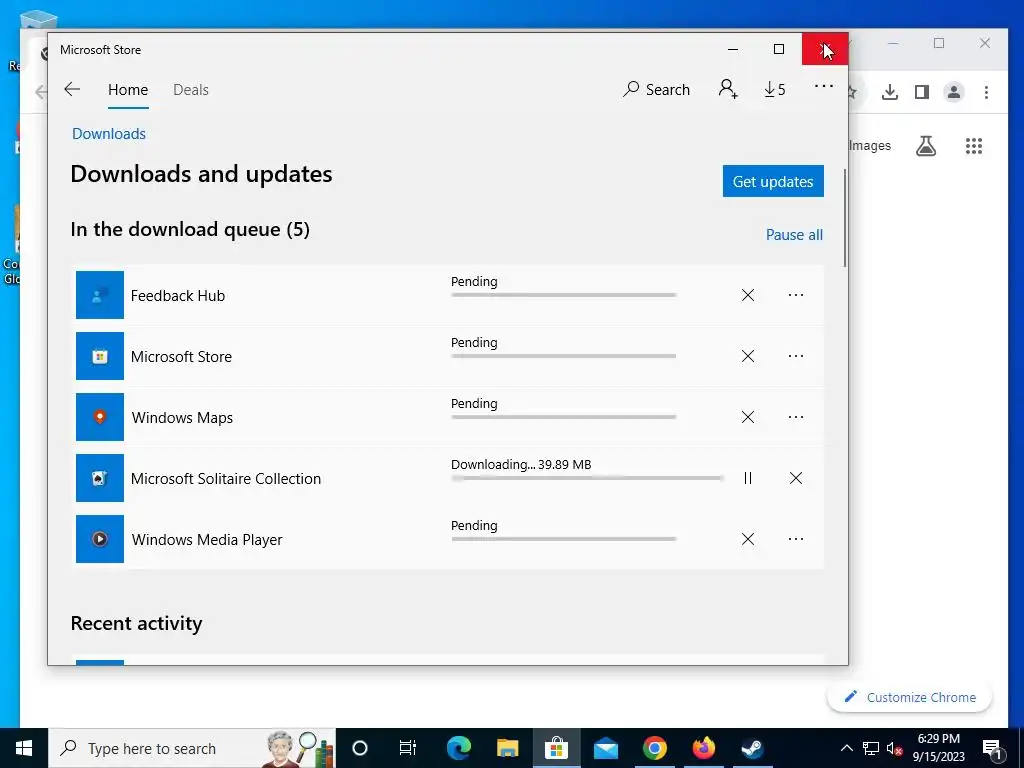Image resolution: width=1024 pixels, height=768 pixels.
Task: Click Windows Media Player name
Action: (207, 540)
